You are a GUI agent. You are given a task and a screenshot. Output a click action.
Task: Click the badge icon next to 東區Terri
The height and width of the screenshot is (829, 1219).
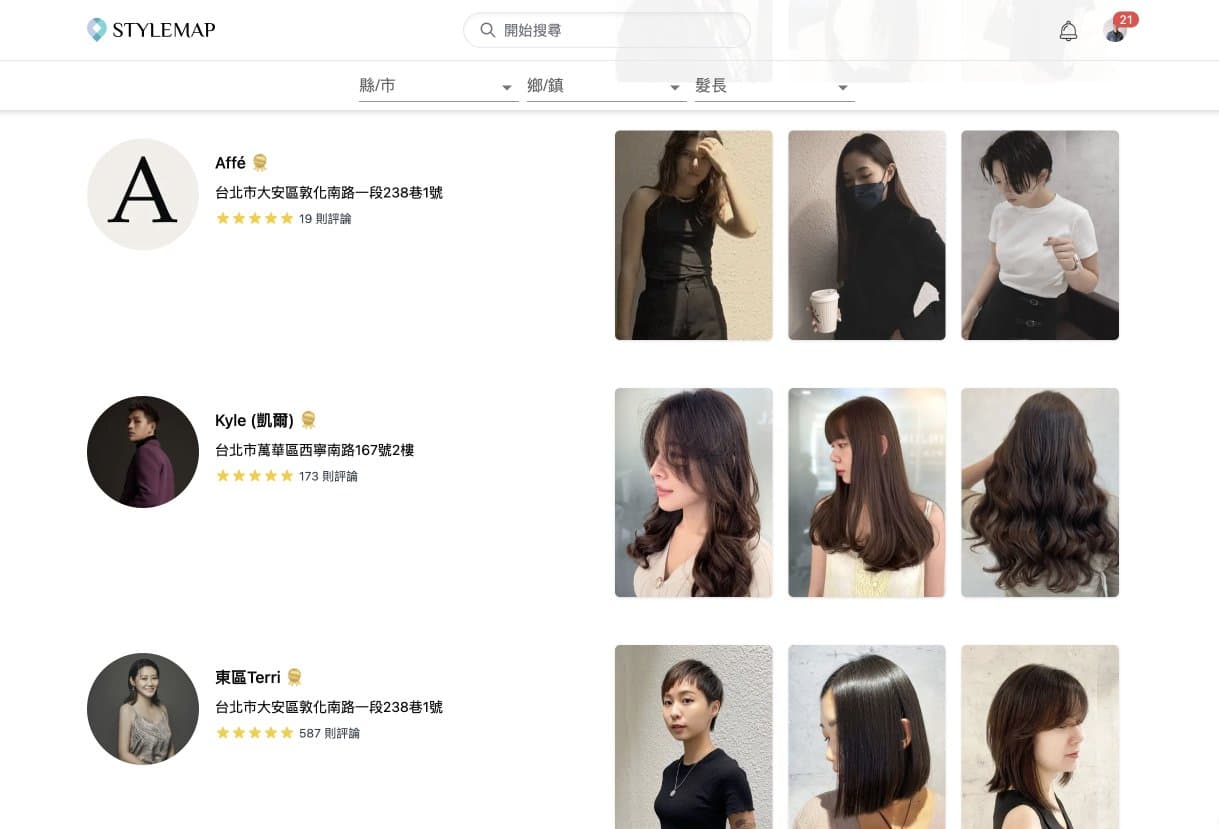coord(294,677)
